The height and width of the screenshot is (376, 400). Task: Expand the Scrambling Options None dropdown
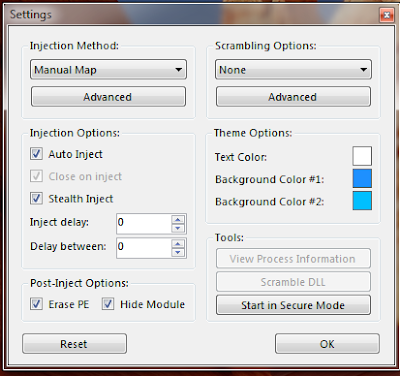[x=293, y=69]
